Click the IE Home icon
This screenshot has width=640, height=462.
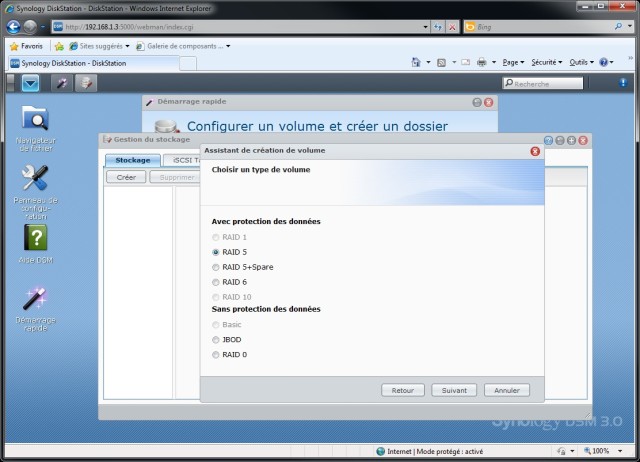(x=416, y=62)
